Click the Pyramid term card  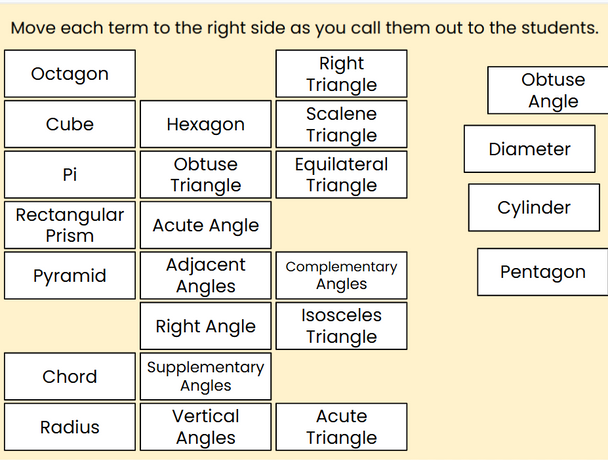click(70, 275)
